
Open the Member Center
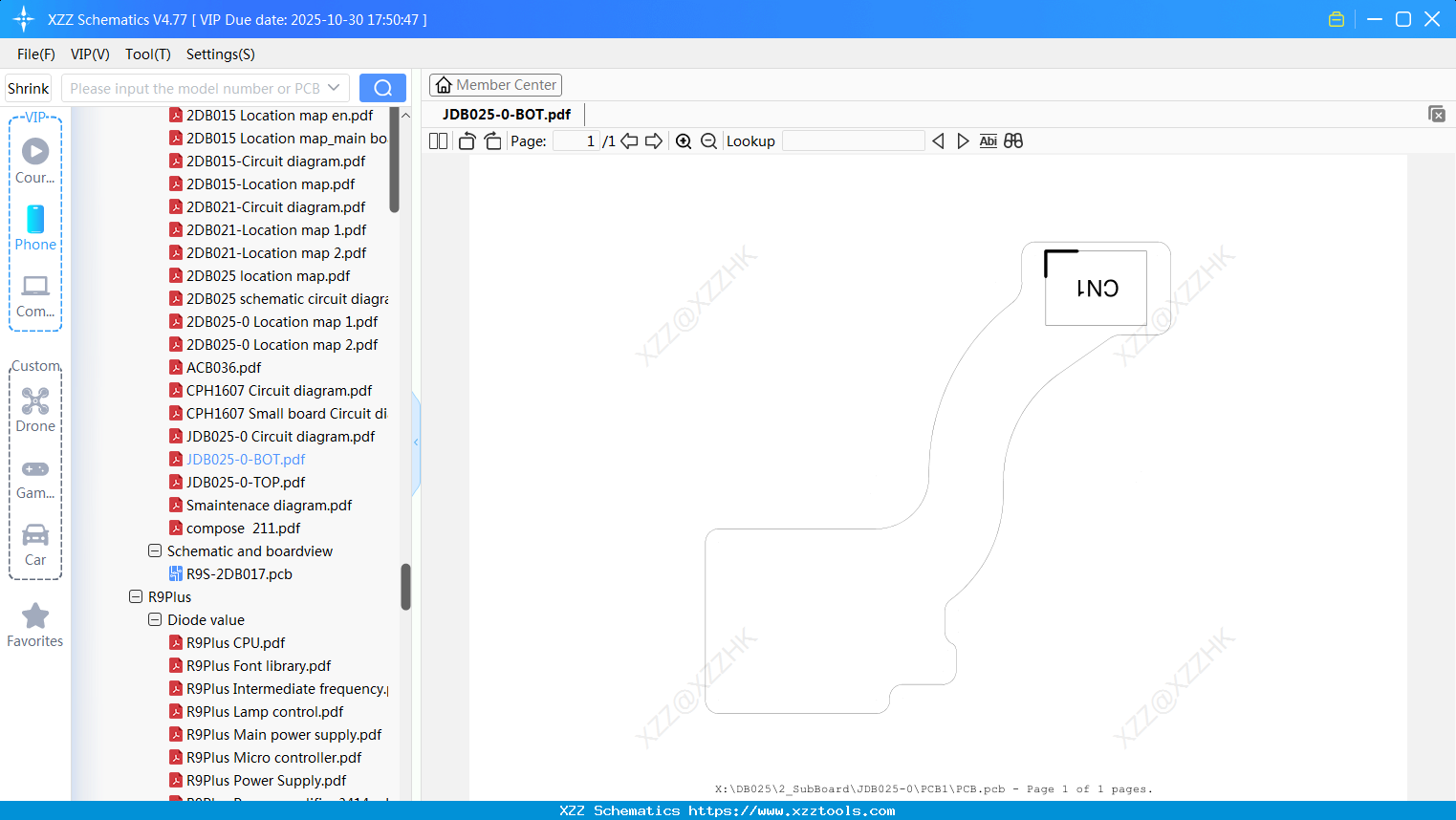495,85
